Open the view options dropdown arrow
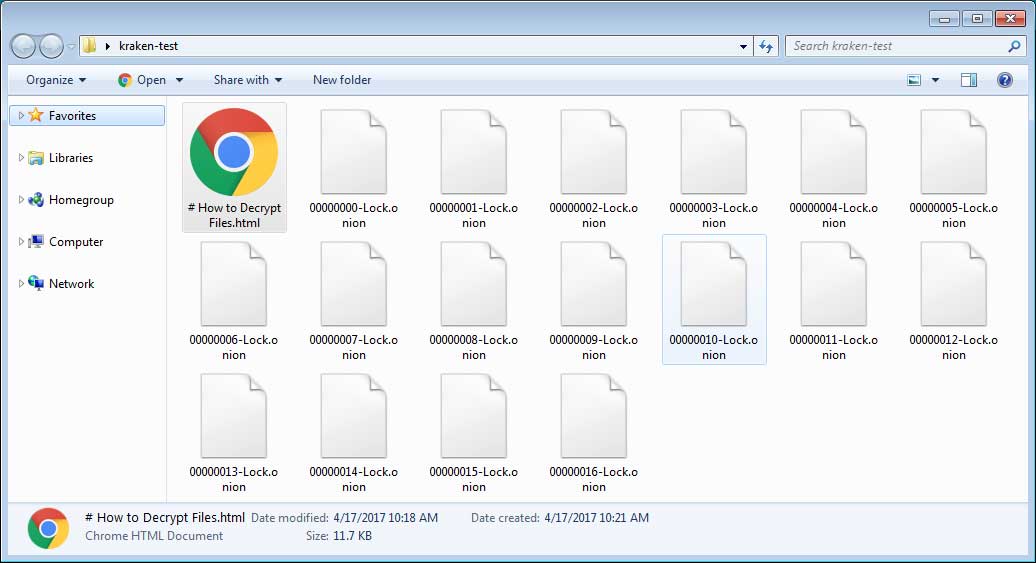Viewport: 1036px width, 563px height. pos(936,80)
